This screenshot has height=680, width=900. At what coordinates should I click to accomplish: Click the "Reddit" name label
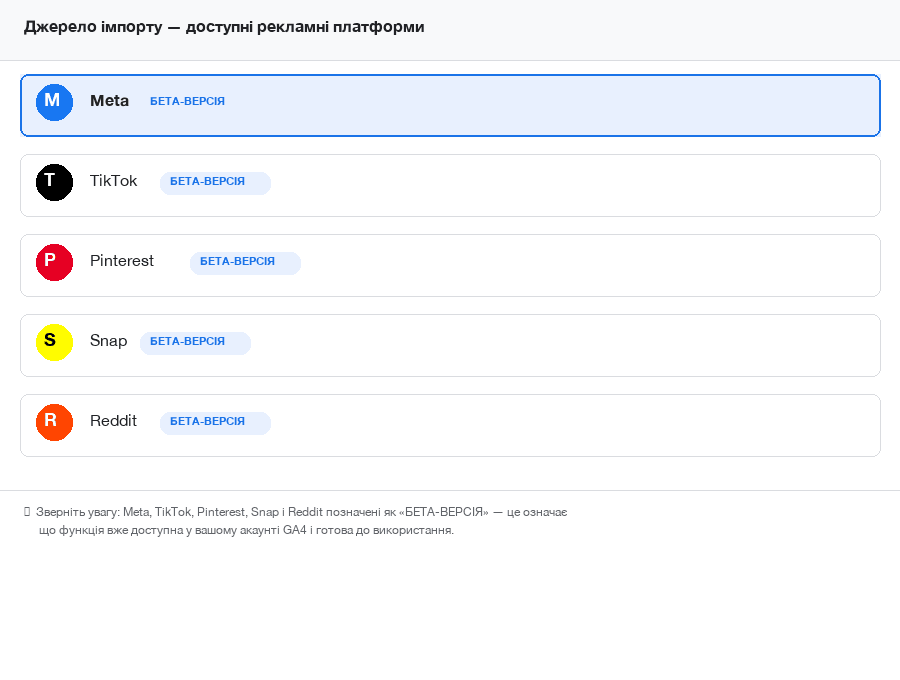(114, 421)
